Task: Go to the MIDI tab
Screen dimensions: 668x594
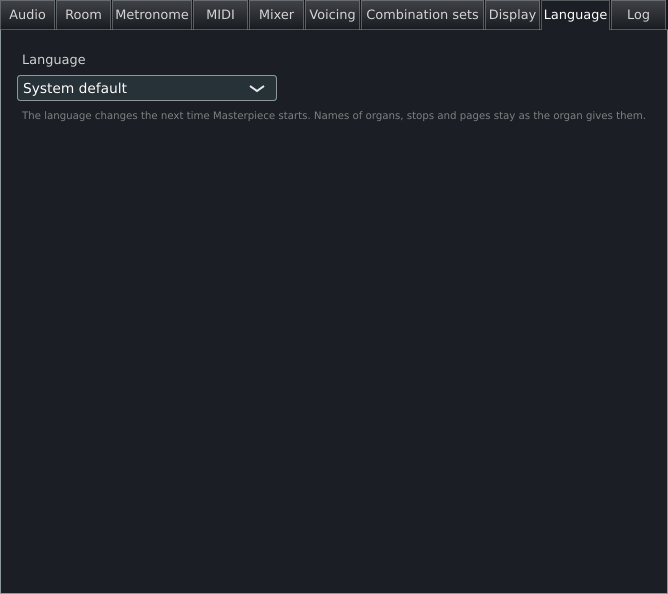Action: tap(220, 15)
